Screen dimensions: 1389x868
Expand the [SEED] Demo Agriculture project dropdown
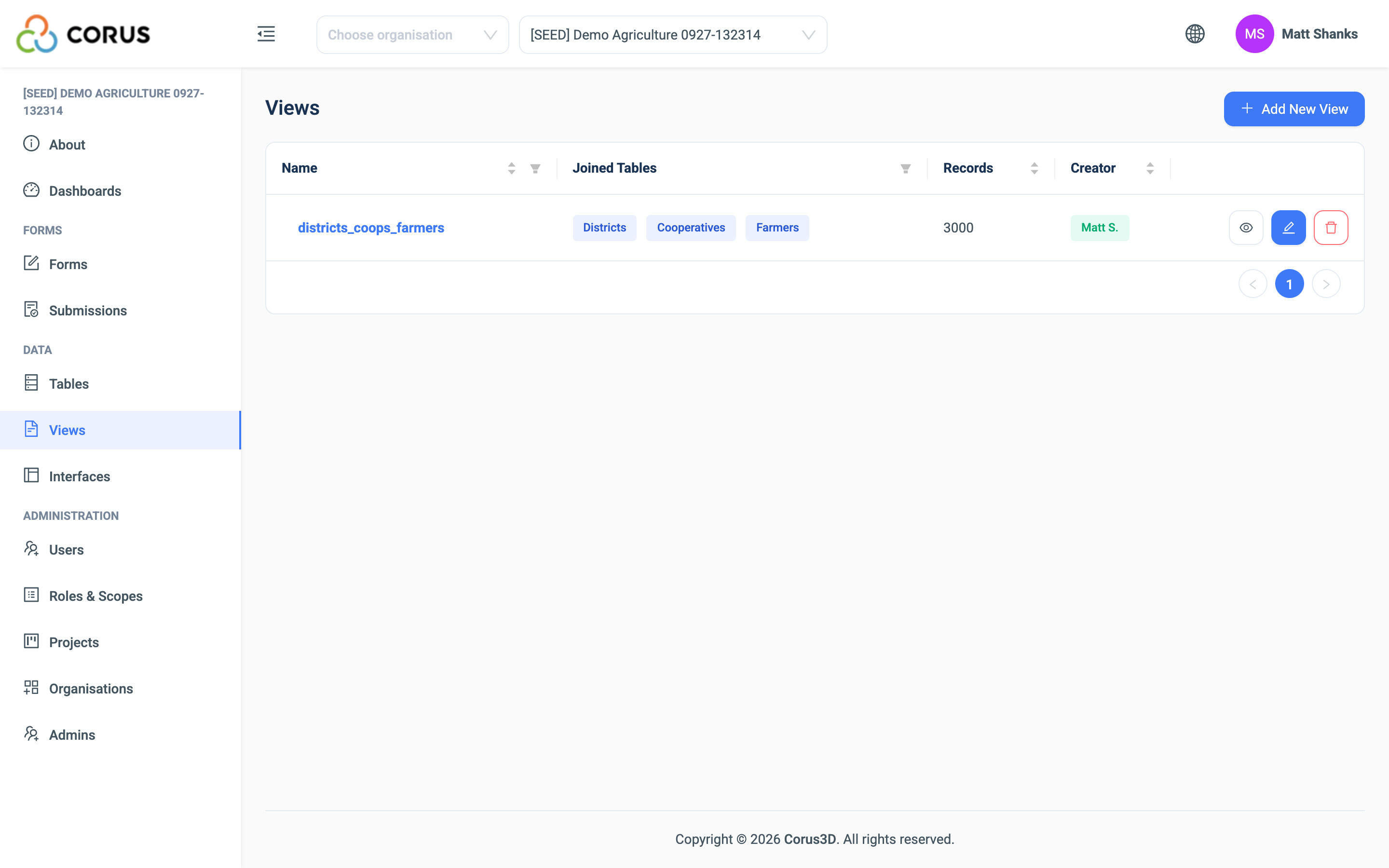(673, 35)
